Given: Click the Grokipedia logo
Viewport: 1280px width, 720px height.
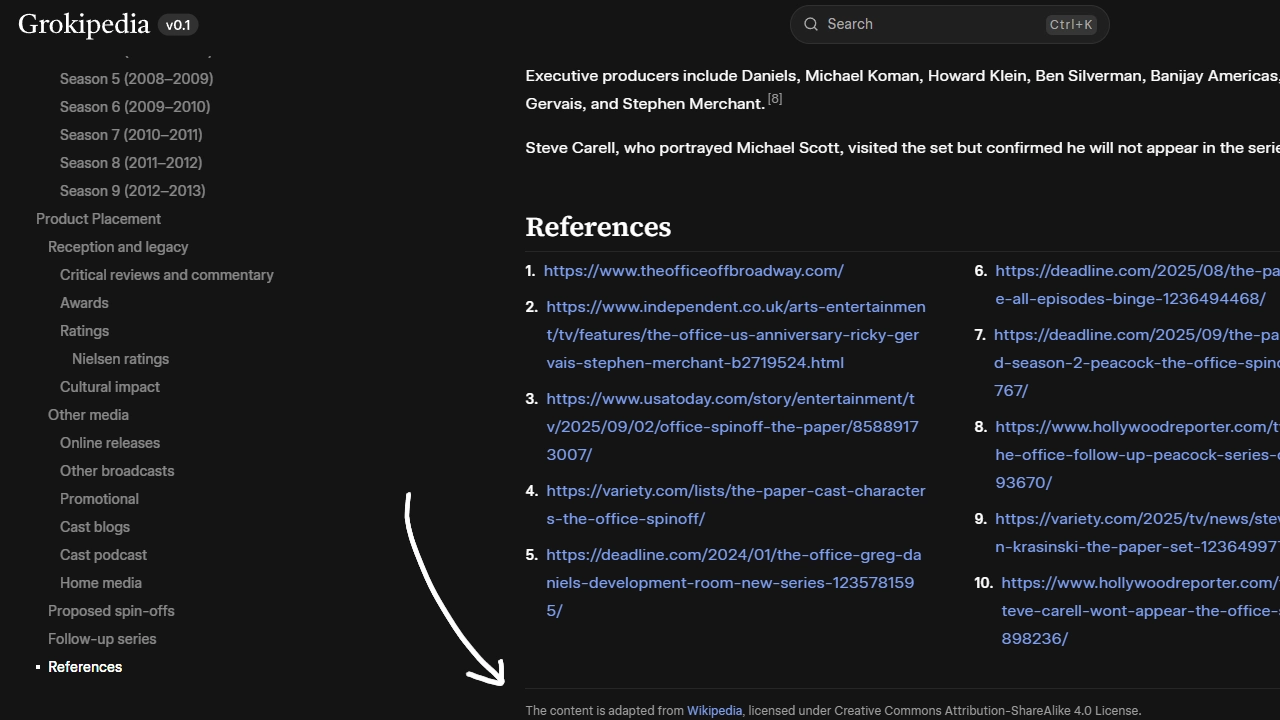Looking at the screenshot, I should 84,25.
